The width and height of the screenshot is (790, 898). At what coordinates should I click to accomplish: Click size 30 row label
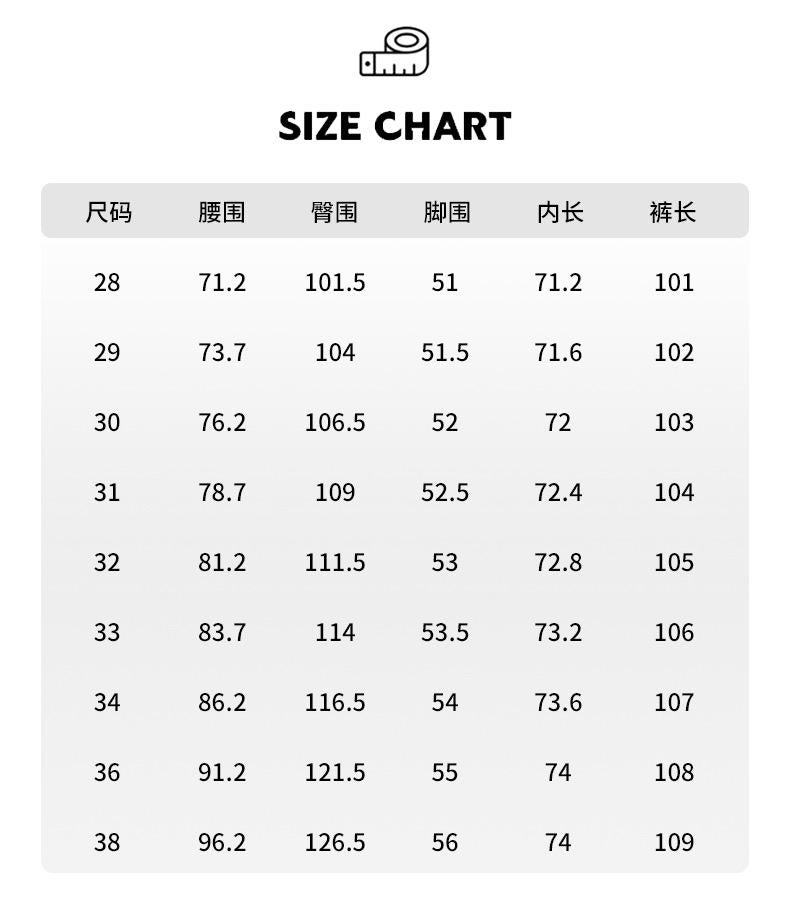(107, 423)
